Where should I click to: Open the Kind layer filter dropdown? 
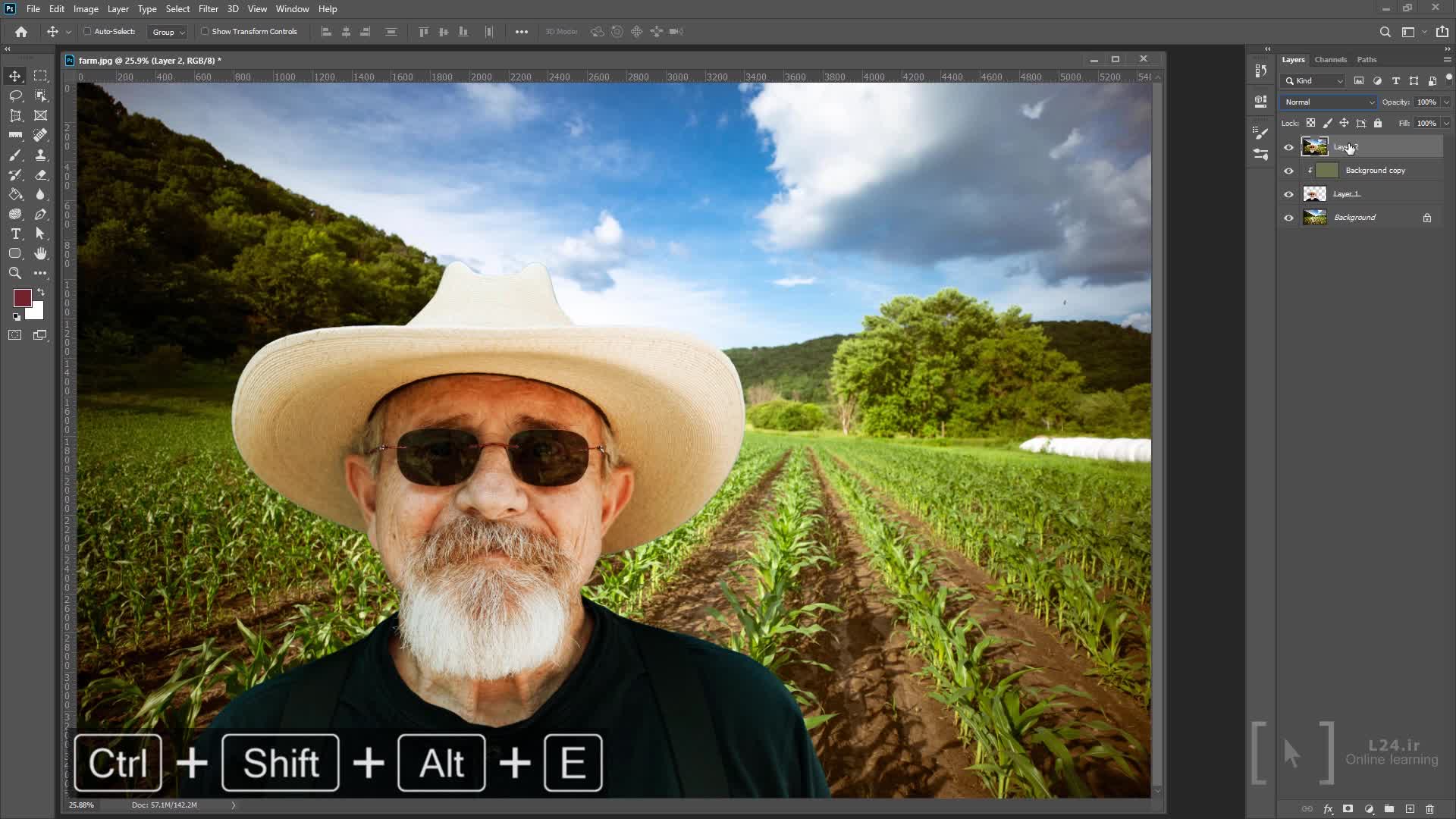pos(1314,81)
